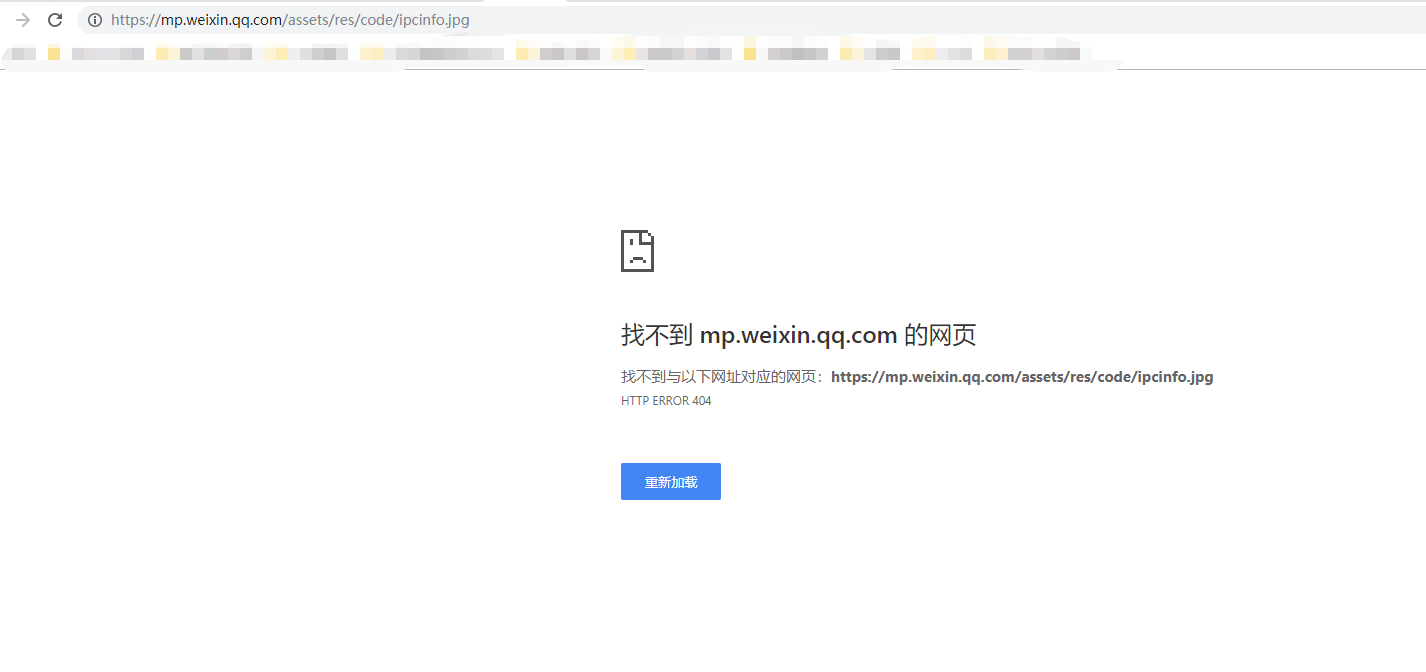
Task: Open the site information icon in the address bar
Action: click(x=95, y=20)
